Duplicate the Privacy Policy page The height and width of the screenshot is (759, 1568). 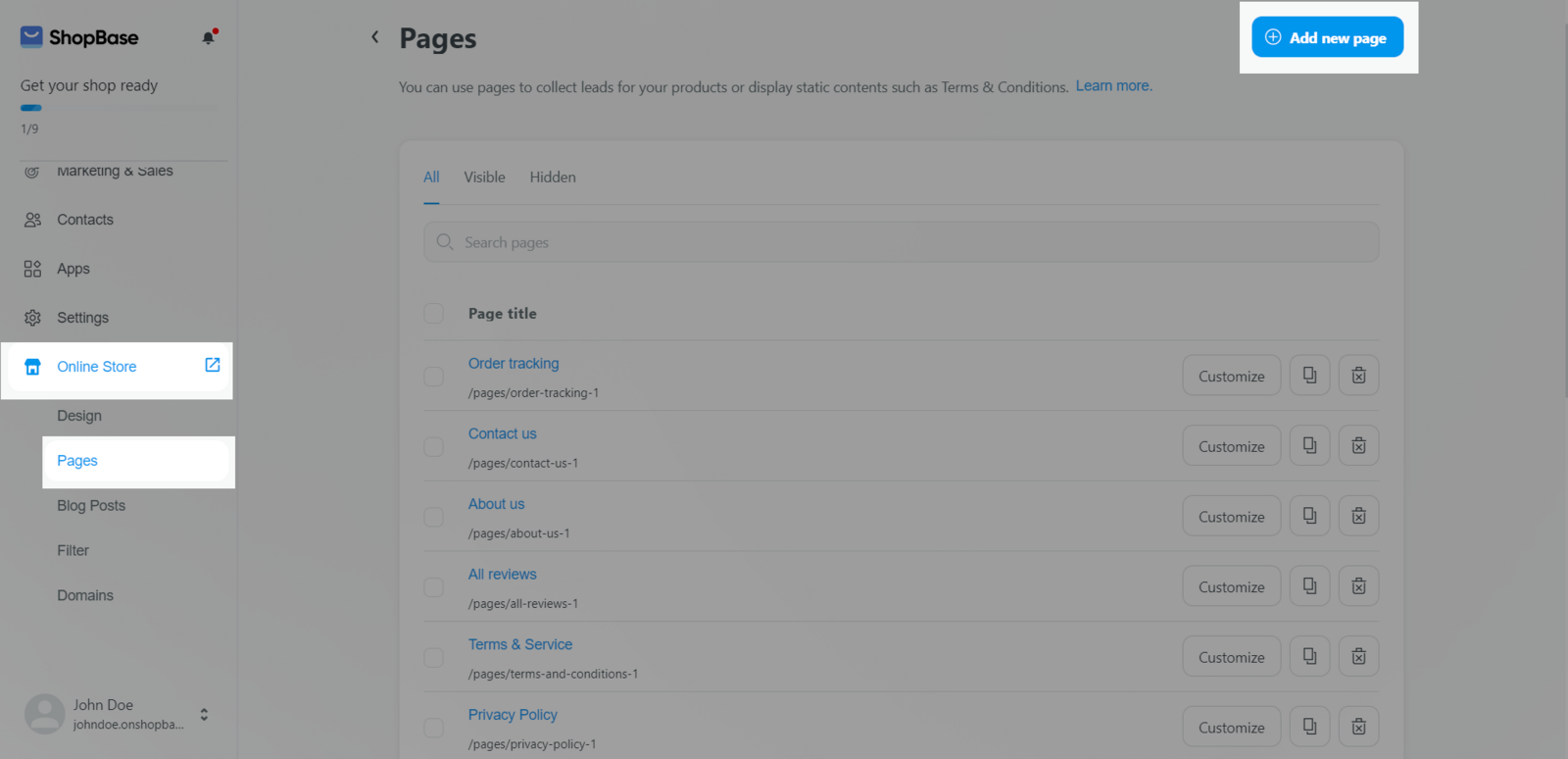1309,727
